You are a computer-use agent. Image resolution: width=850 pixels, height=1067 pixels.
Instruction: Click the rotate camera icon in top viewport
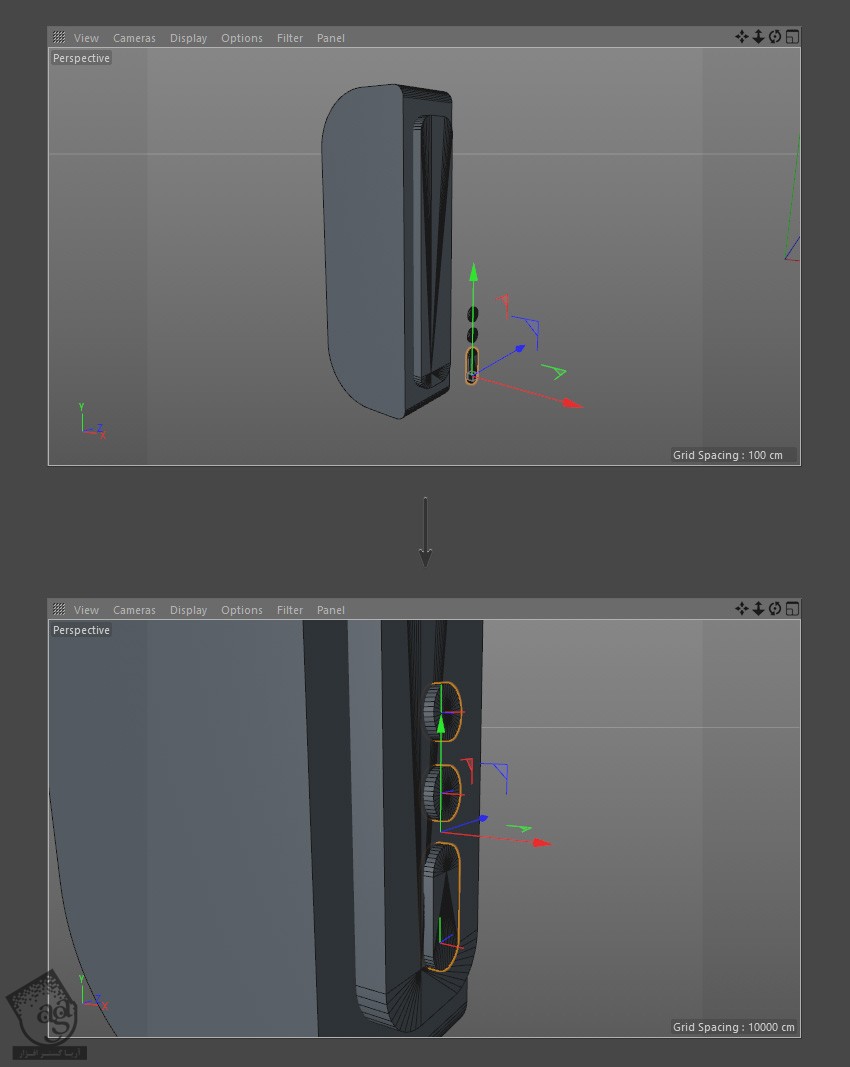775,37
